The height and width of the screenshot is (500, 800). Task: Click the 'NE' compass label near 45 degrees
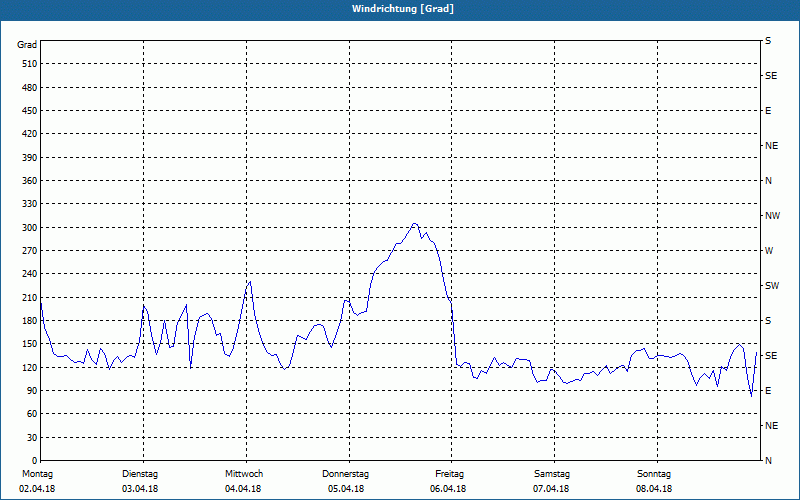[x=771, y=426]
